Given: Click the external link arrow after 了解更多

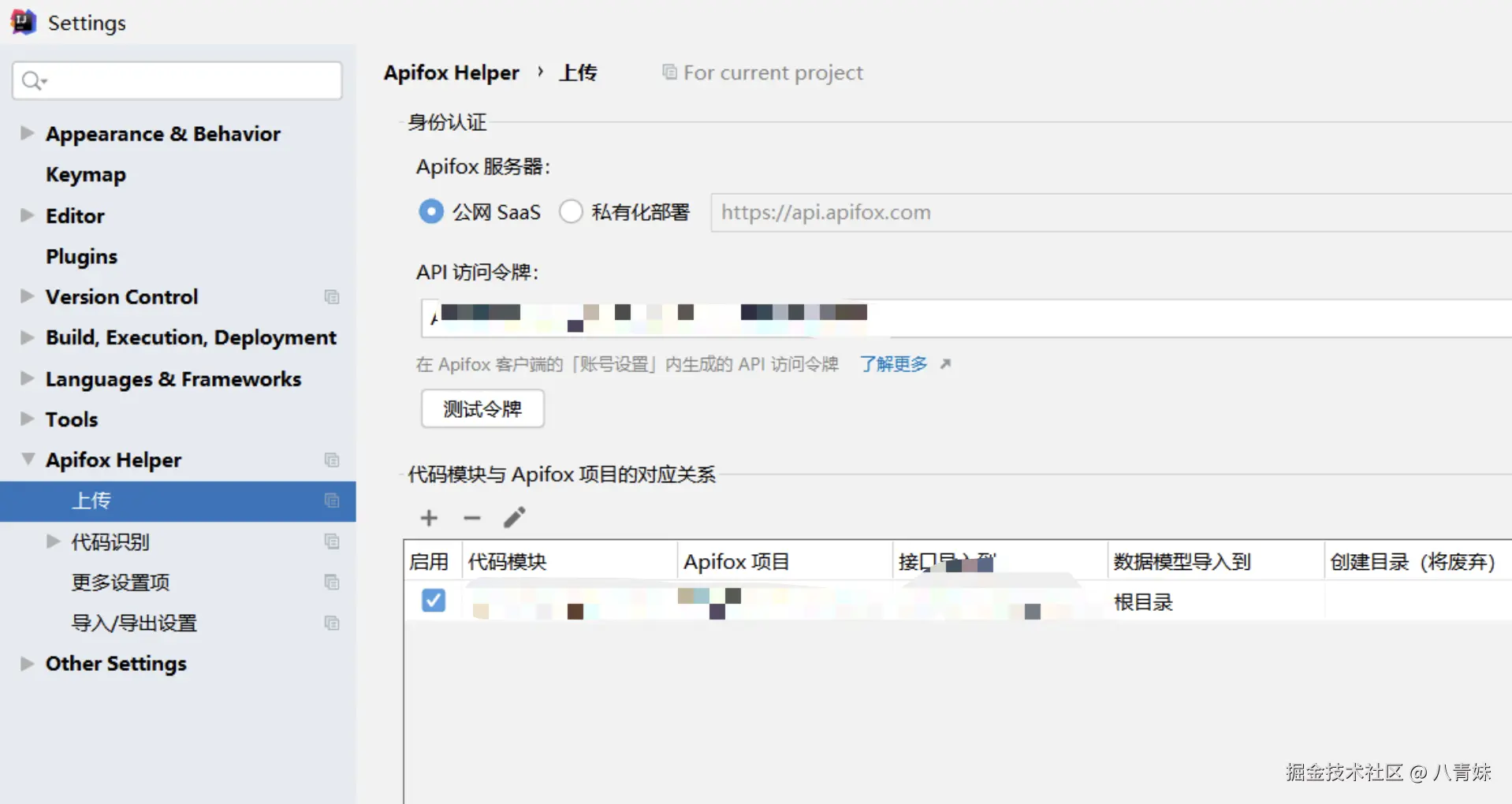Looking at the screenshot, I should [945, 363].
